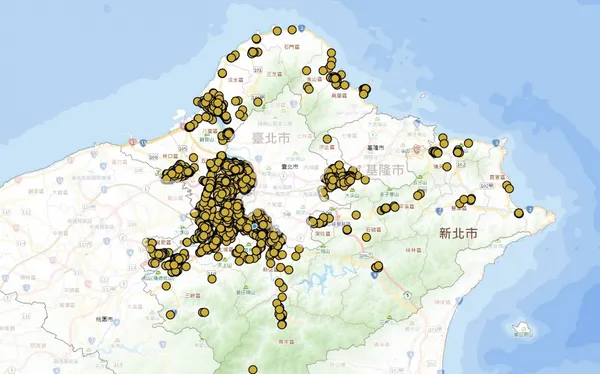Select the white route 5 highway shield
This screenshot has width=600, height=374.
[x=408, y=295]
